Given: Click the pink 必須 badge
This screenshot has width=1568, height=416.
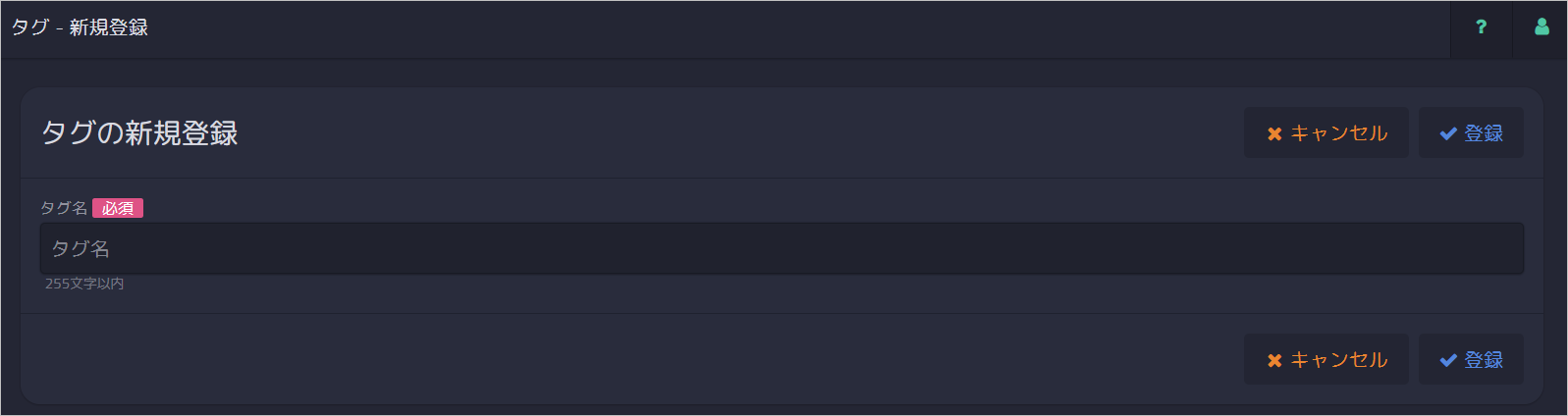Looking at the screenshot, I should 118,208.
